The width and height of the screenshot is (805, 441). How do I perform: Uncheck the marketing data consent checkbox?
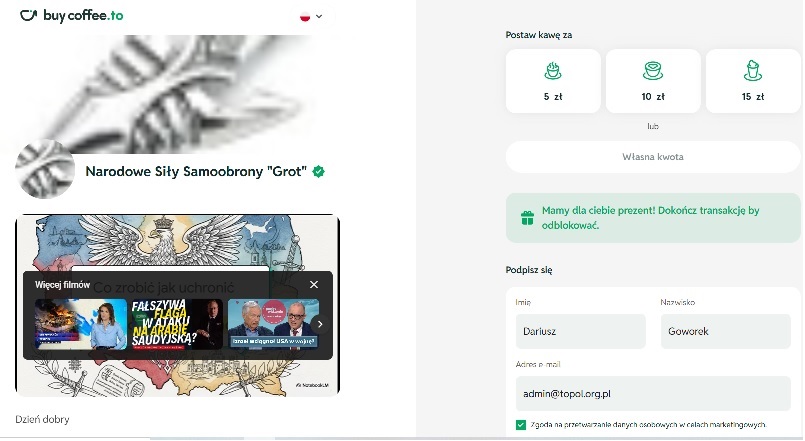pyautogui.click(x=521, y=425)
